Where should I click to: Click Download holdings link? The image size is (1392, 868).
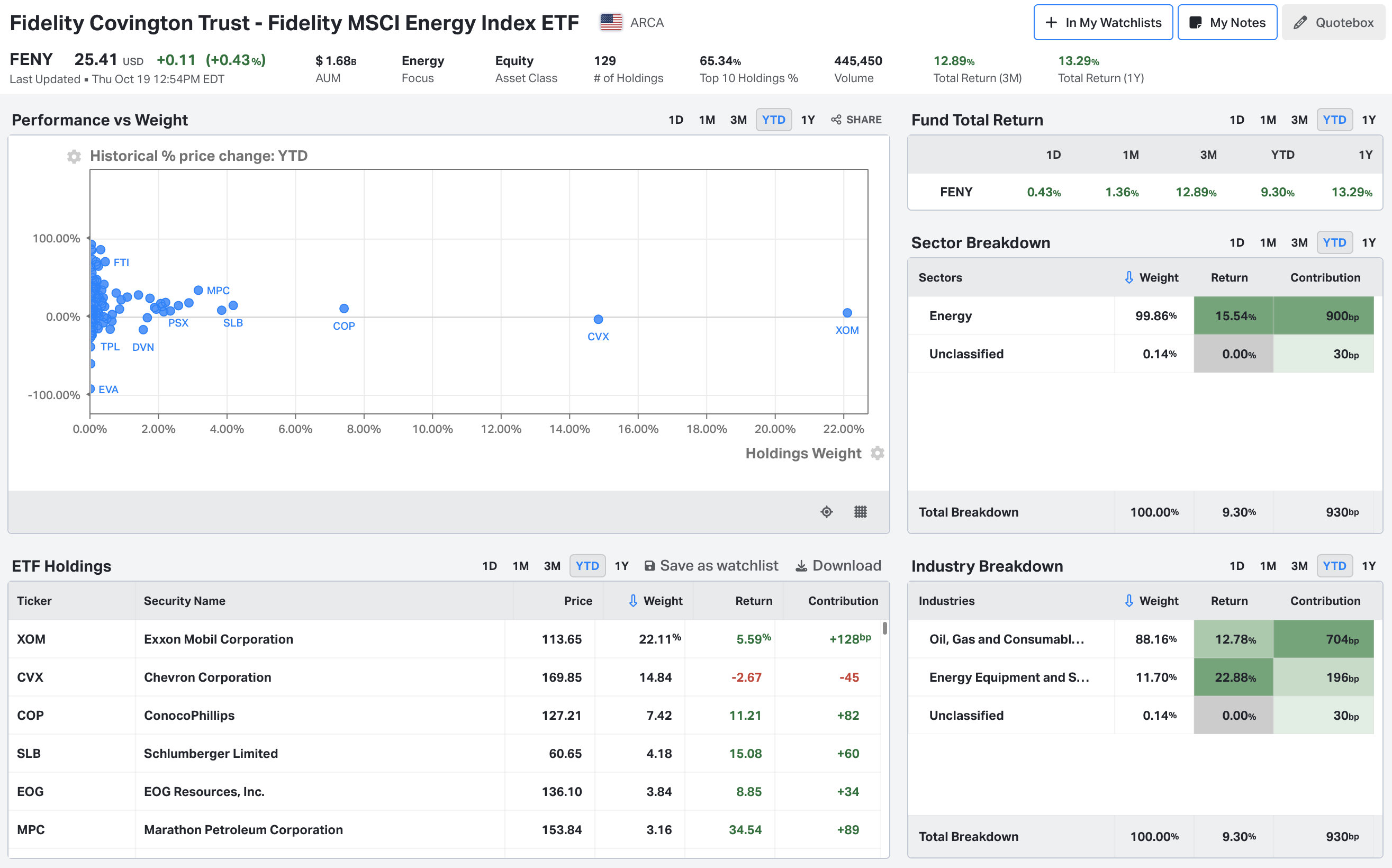coord(838,565)
